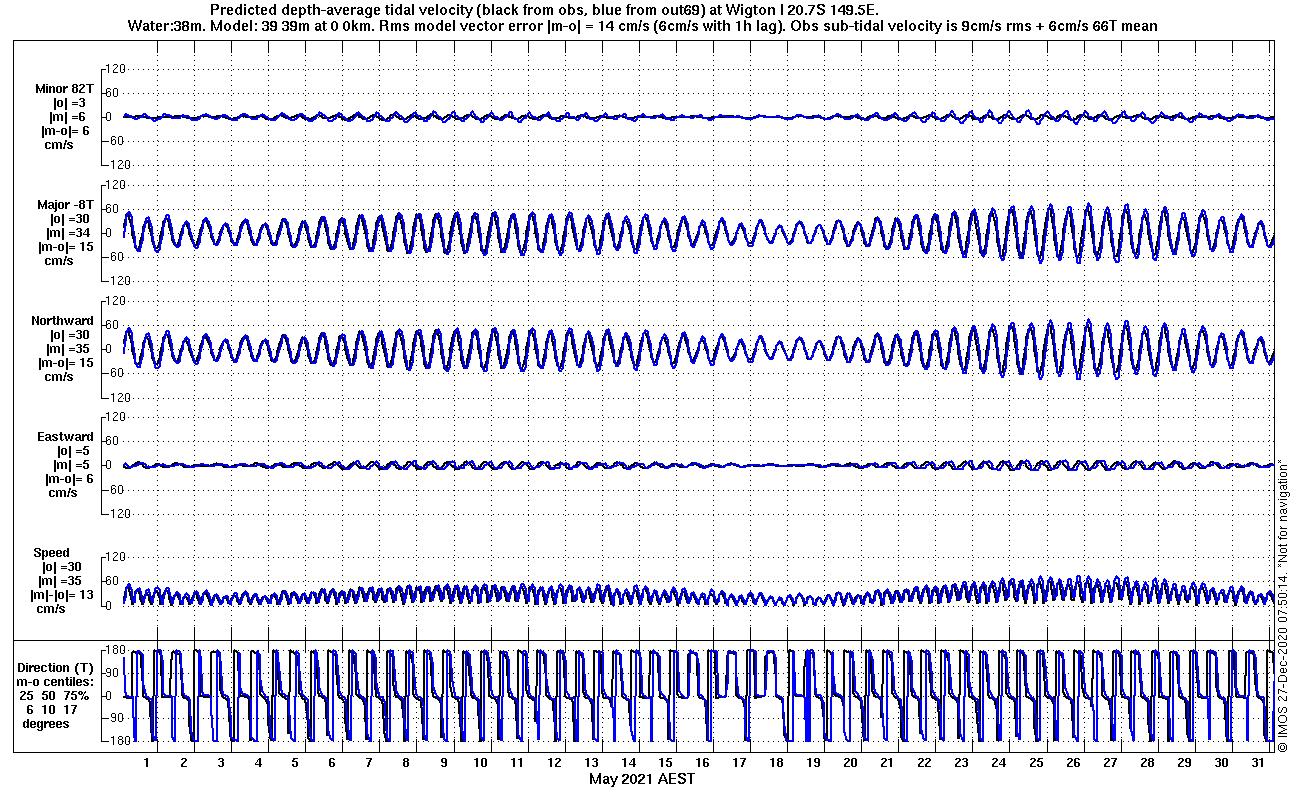Click the '120' tick of the Minor panel
Image resolution: width=1300 pixels, height=800 pixels.
114,68
